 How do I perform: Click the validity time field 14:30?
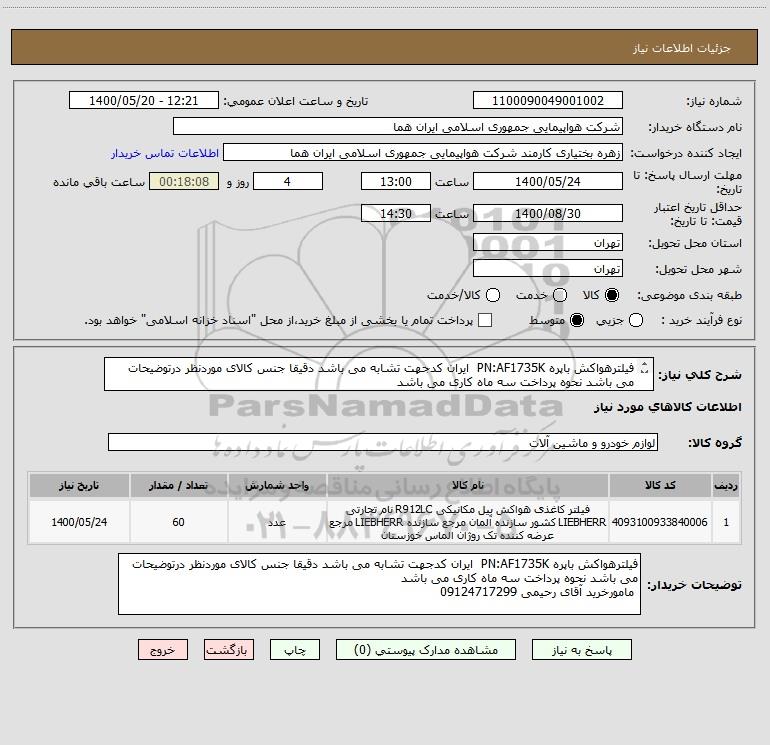coord(396,213)
